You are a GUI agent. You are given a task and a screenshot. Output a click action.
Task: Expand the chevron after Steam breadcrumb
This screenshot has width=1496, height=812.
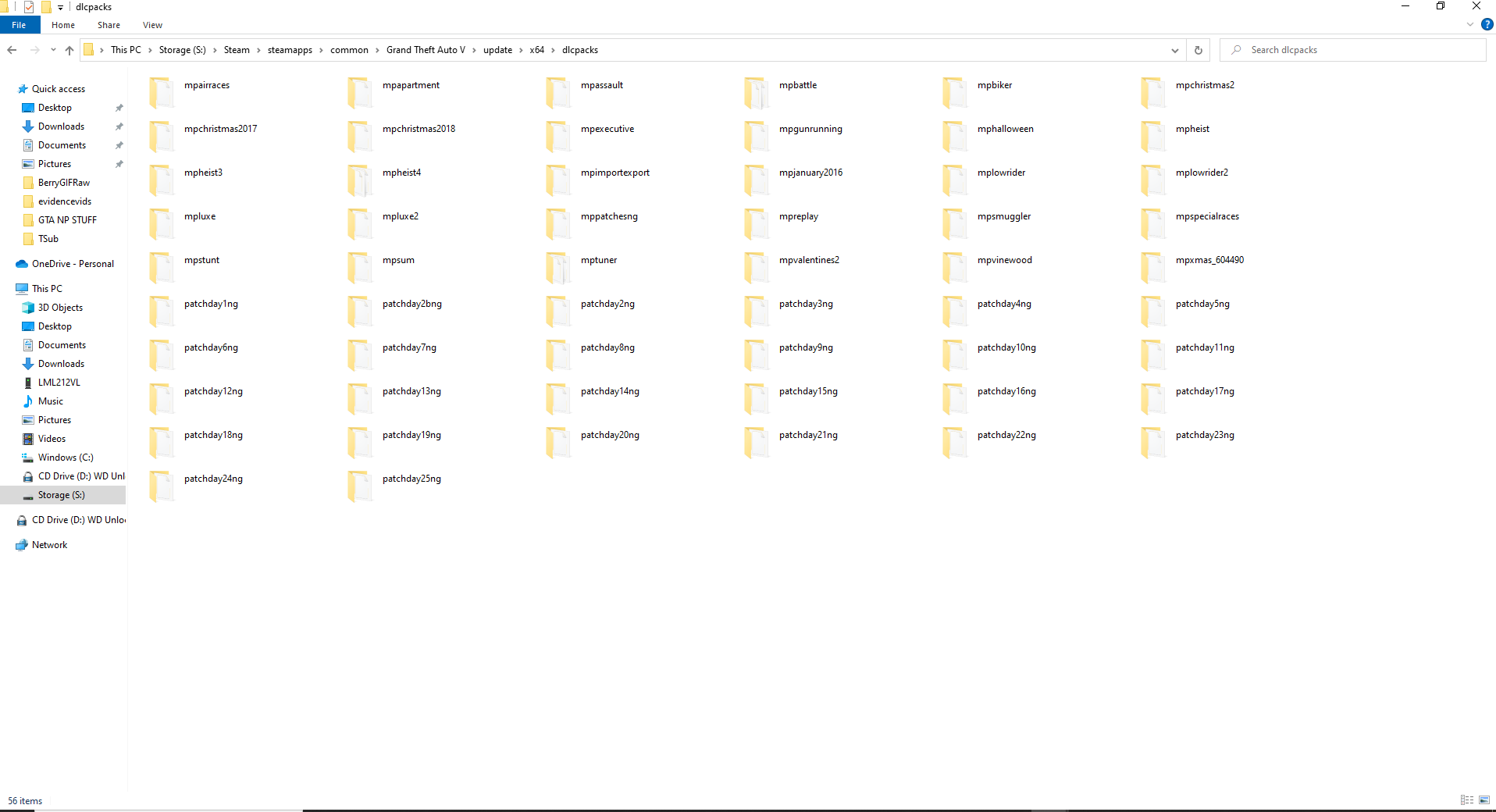tap(258, 50)
